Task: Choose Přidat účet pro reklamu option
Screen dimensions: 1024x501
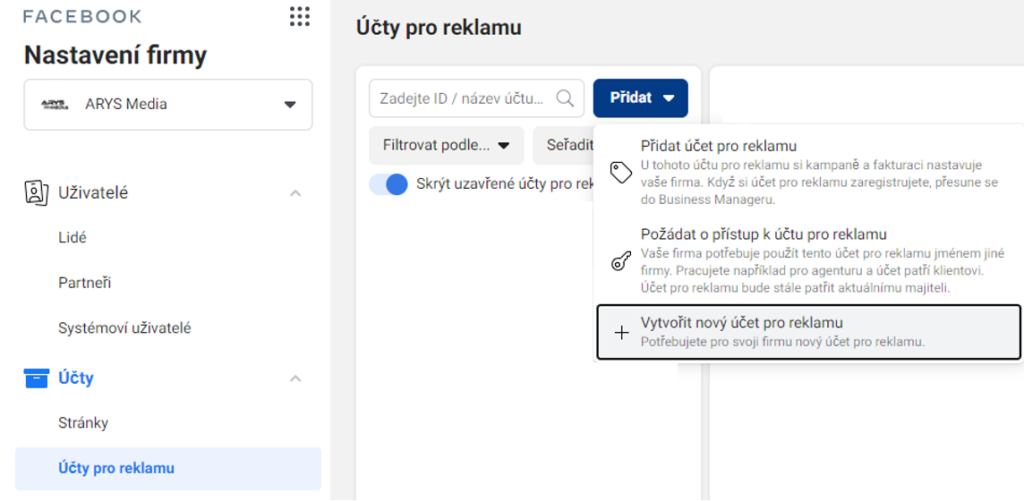Action: pyautogui.click(x=808, y=172)
